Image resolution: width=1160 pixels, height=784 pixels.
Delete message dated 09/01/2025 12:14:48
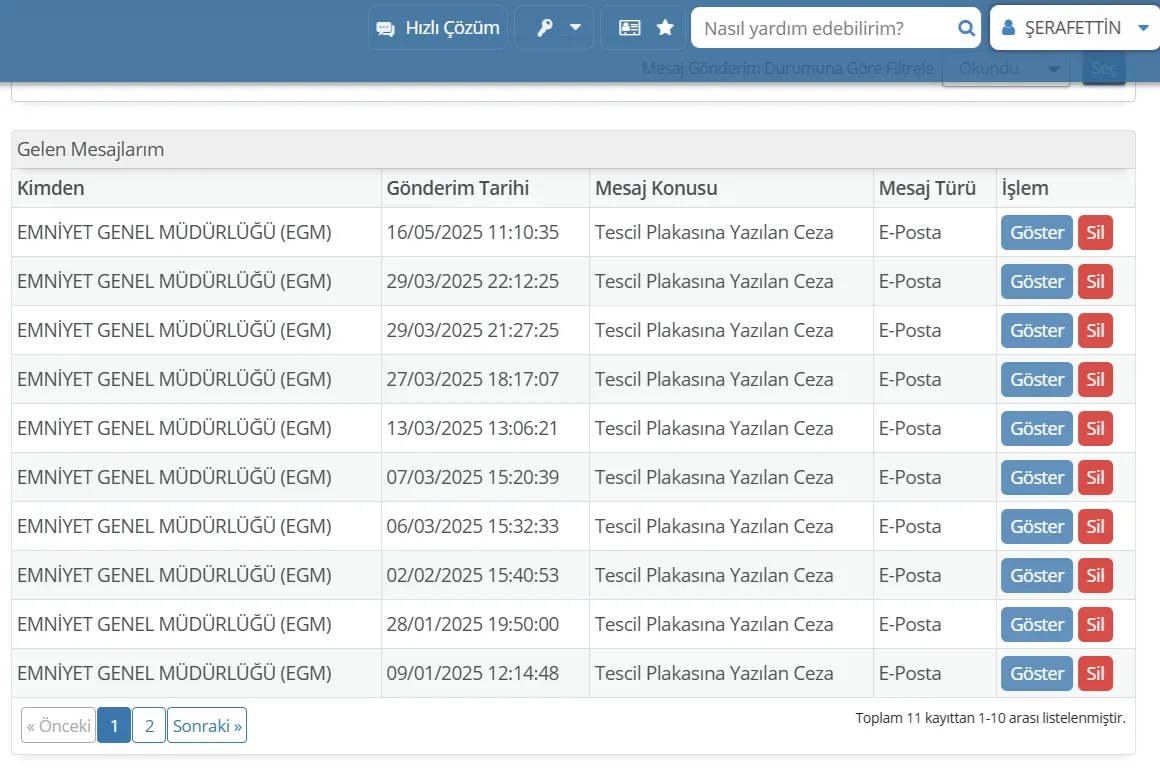tap(1095, 673)
